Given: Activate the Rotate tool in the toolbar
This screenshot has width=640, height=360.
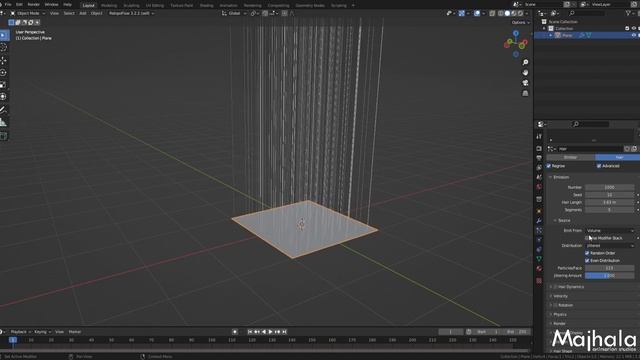Looking at the screenshot, I should point(4,73).
